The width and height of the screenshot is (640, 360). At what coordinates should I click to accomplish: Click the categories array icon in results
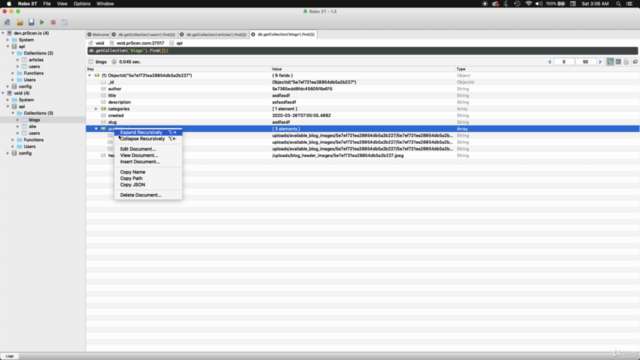(x=104, y=109)
